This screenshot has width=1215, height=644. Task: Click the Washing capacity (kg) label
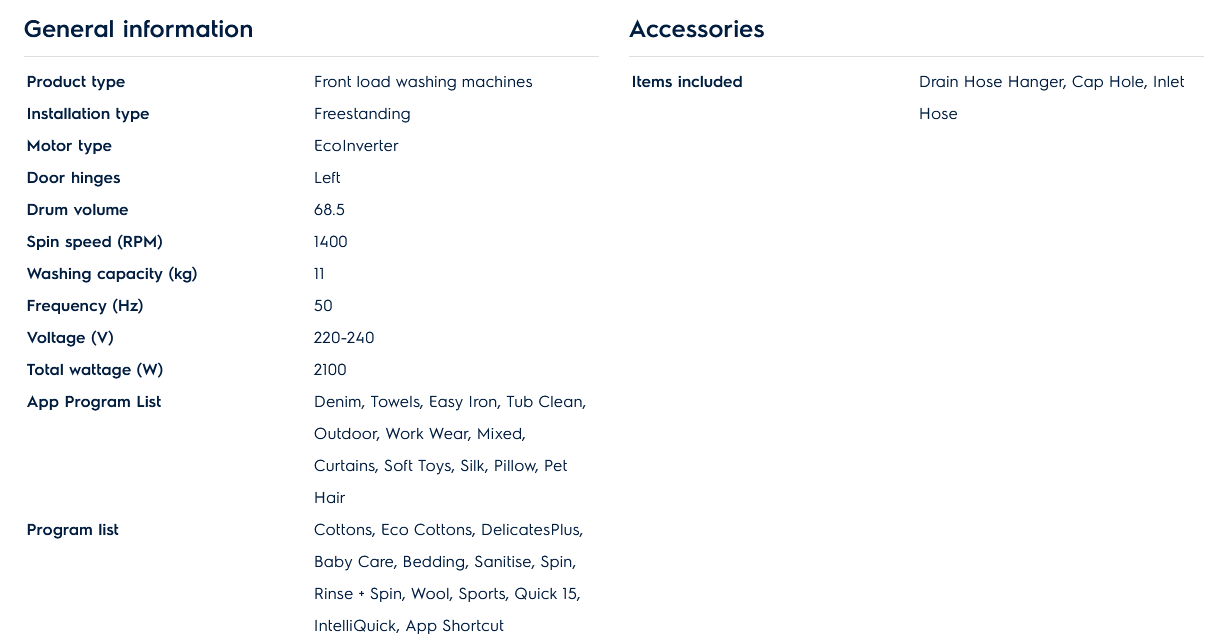112,274
